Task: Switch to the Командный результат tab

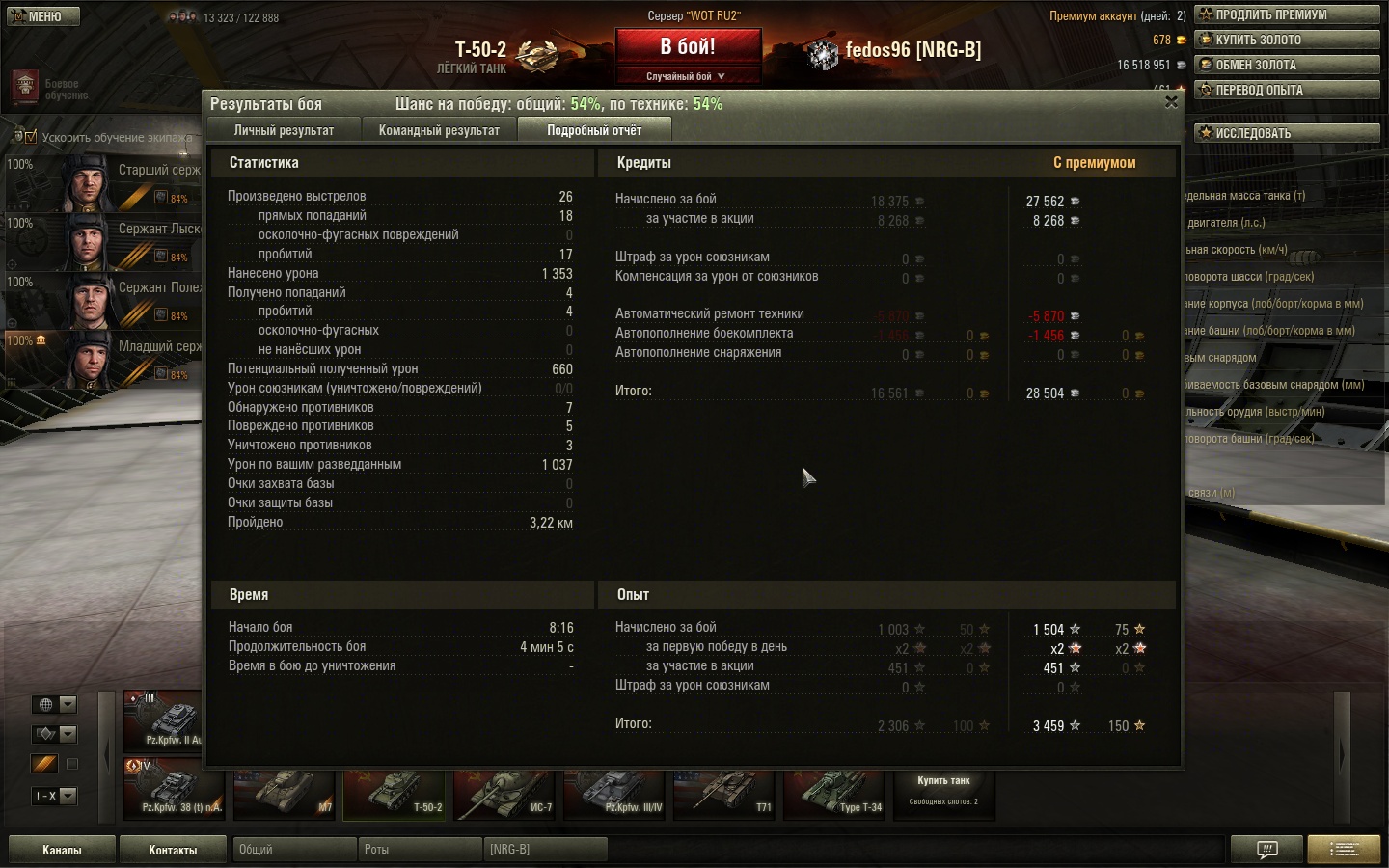Action: click(x=439, y=130)
